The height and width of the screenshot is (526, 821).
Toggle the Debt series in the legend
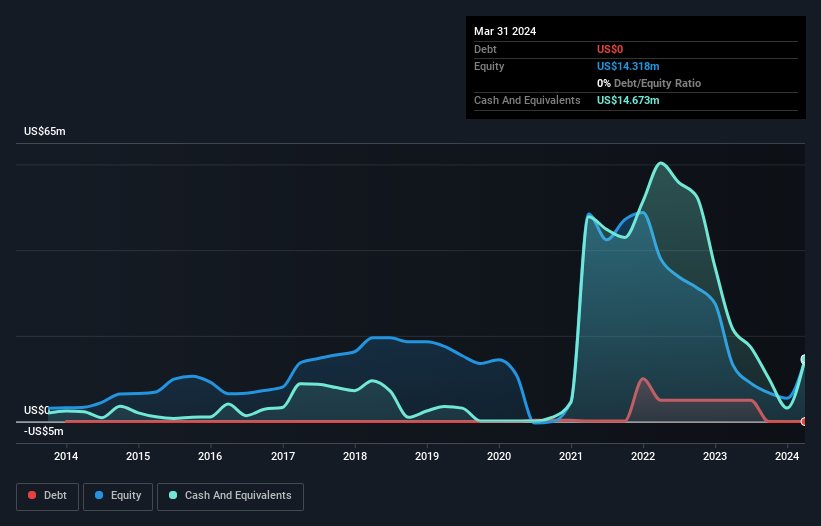click(47, 495)
